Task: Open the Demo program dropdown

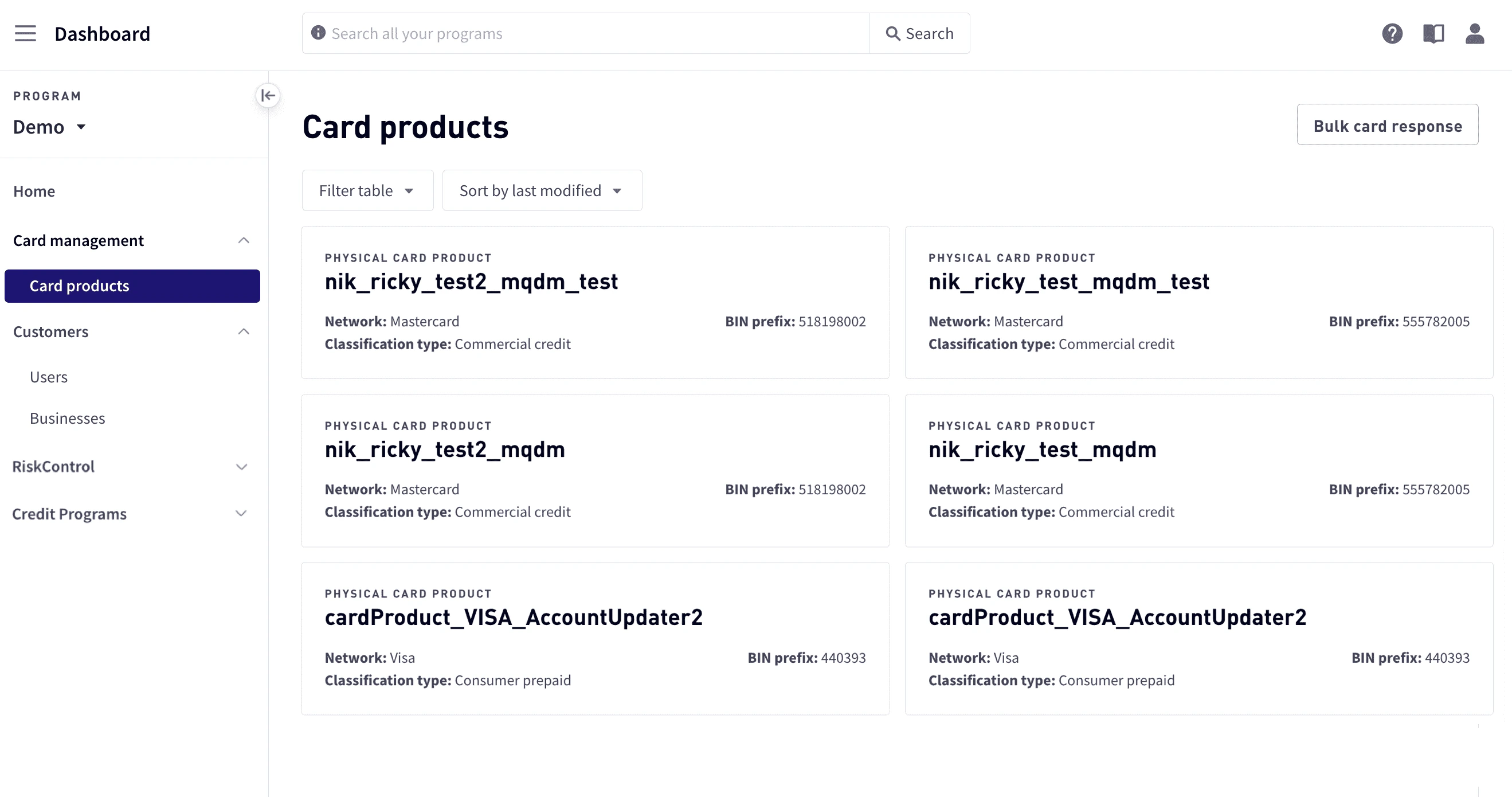Action: pyautogui.click(x=50, y=127)
